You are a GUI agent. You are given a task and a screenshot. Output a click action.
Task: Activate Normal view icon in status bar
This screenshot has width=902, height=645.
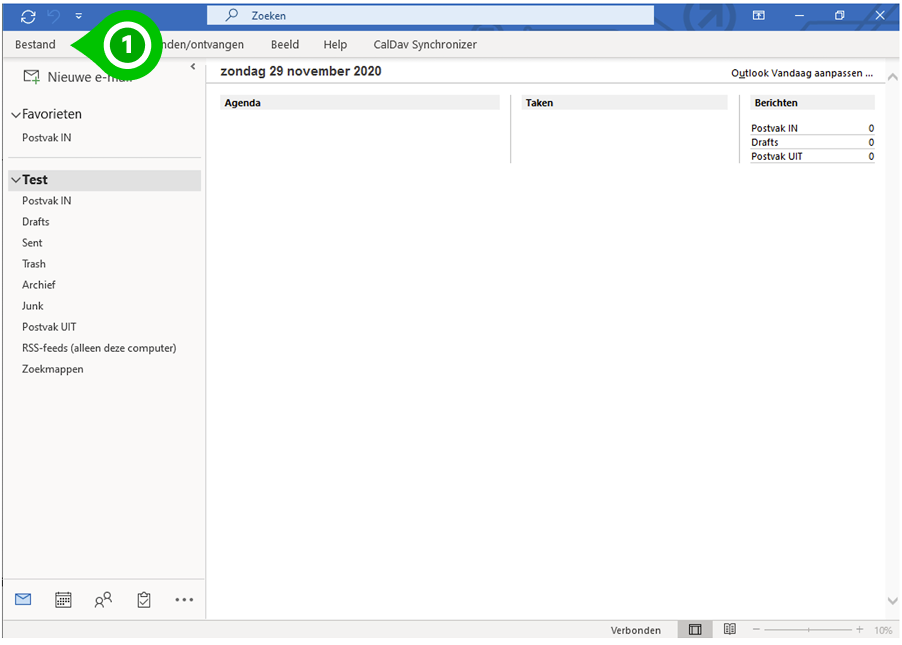(694, 629)
